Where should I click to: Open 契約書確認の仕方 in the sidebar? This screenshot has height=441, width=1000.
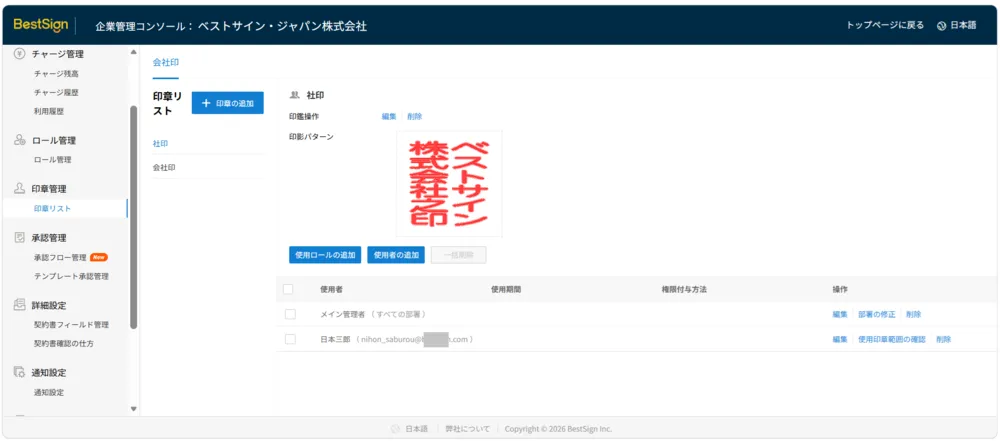tap(64, 343)
